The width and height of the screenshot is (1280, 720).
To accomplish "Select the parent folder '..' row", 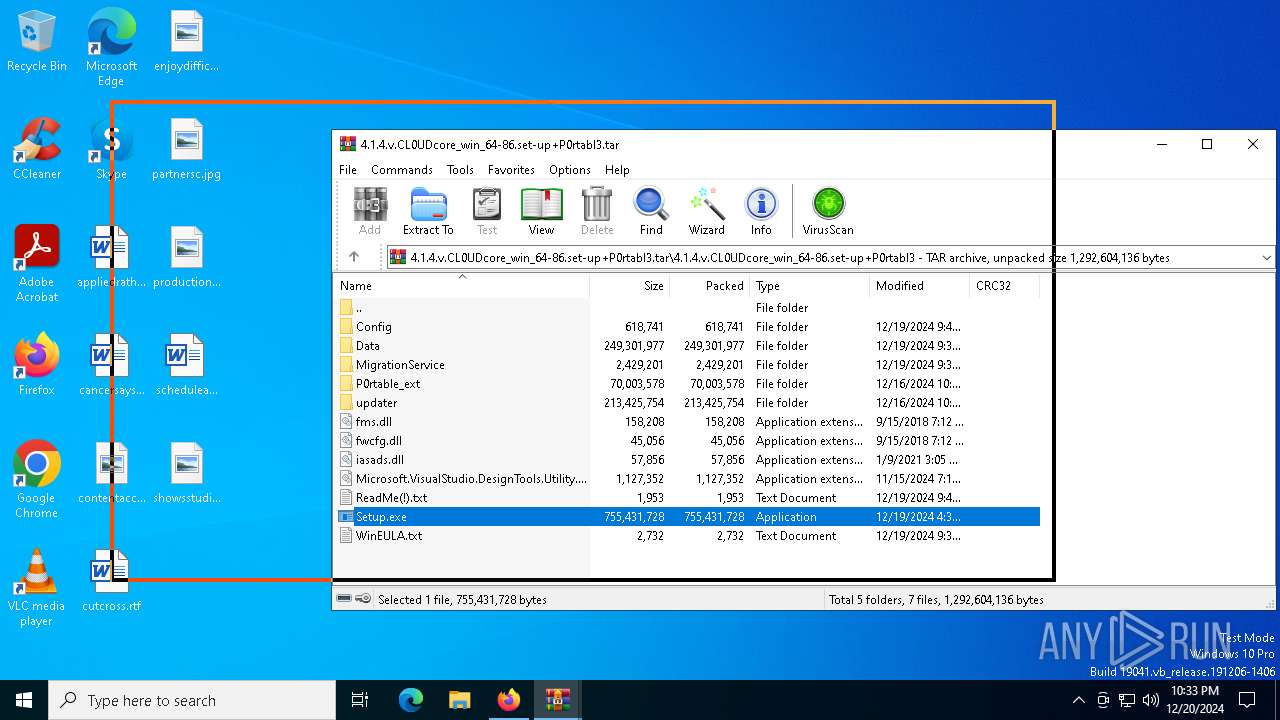I will pyautogui.click(x=688, y=308).
